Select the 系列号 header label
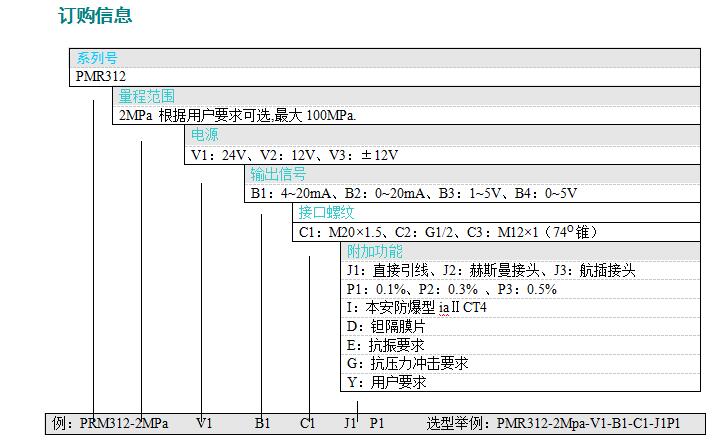718x444 pixels. [97, 58]
